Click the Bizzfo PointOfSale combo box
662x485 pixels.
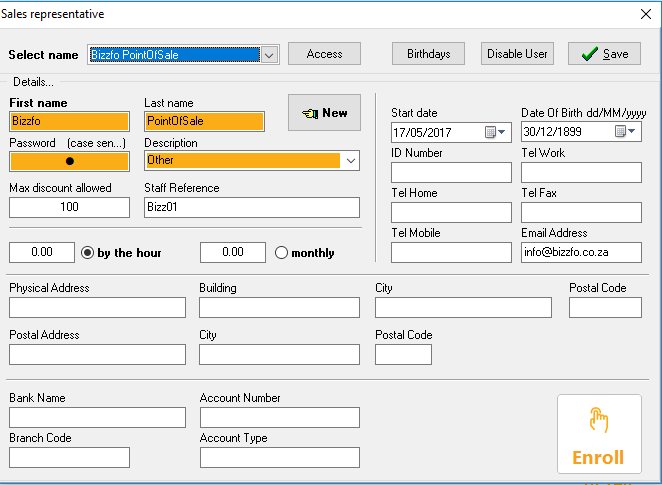click(x=183, y=55)
